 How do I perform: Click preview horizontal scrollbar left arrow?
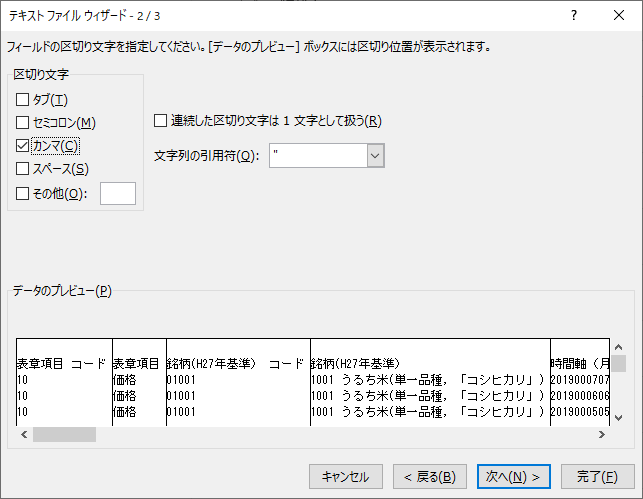pos(23,435)
